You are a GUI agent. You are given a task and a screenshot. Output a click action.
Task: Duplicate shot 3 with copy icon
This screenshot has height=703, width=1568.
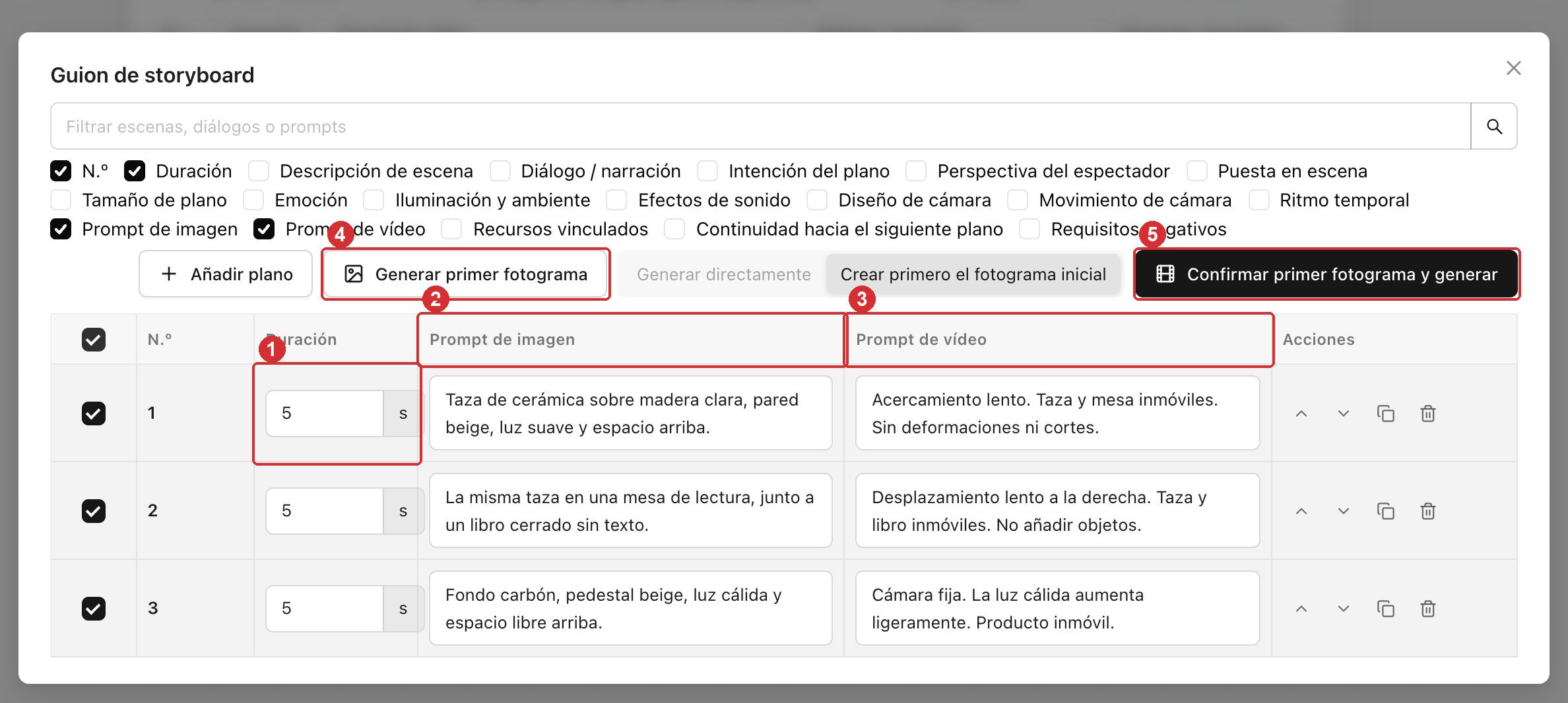tap(1385, 609)
